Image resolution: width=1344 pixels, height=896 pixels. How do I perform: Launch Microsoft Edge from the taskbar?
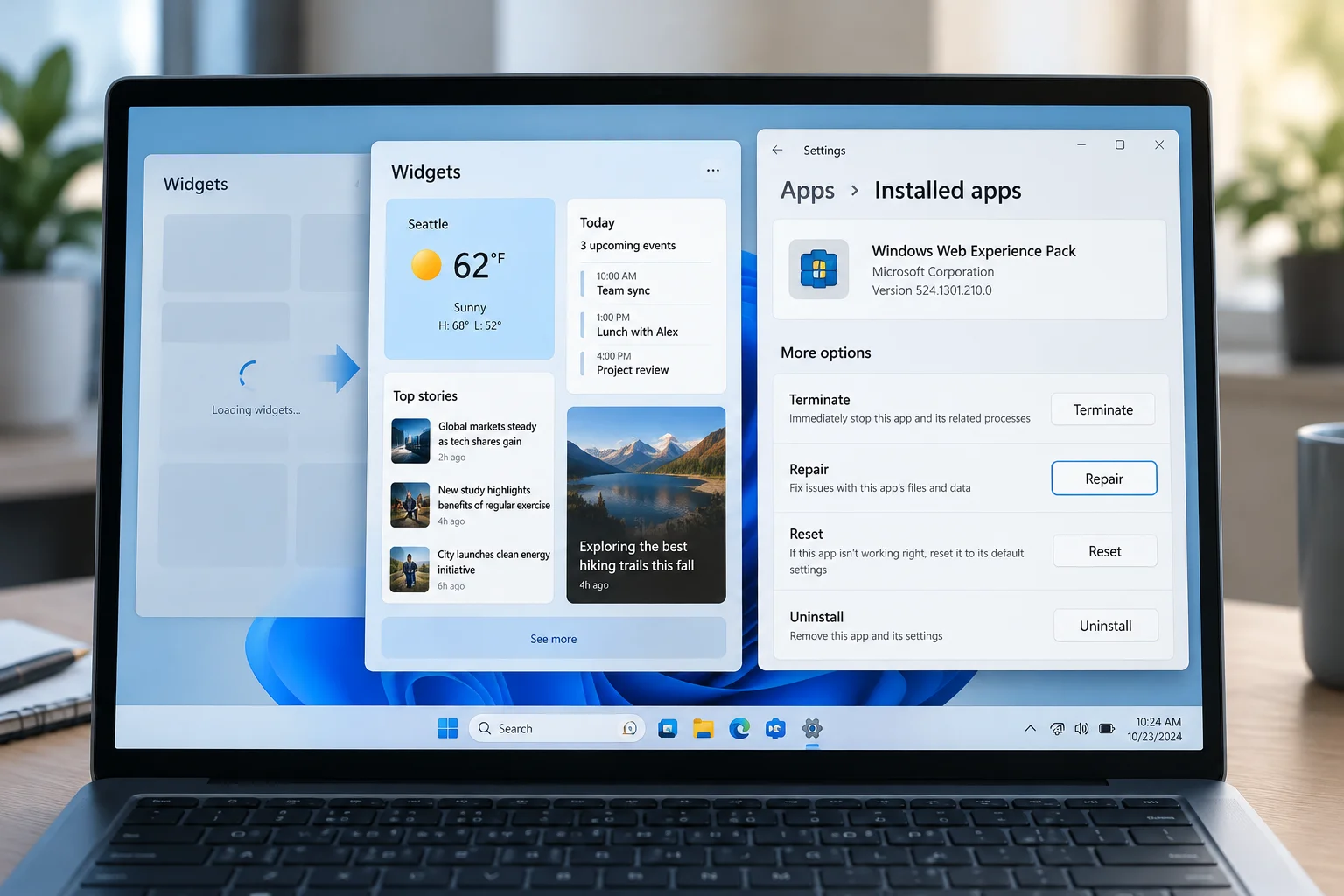[739, 728]
